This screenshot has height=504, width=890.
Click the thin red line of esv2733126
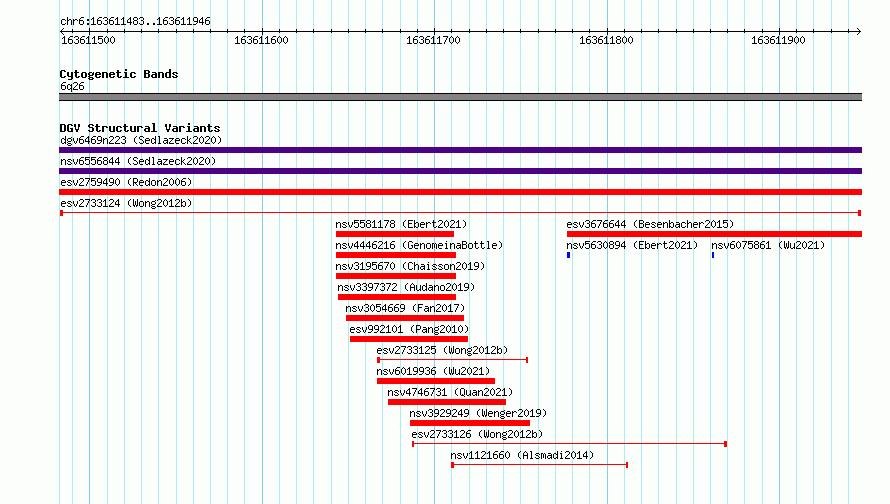569,444
